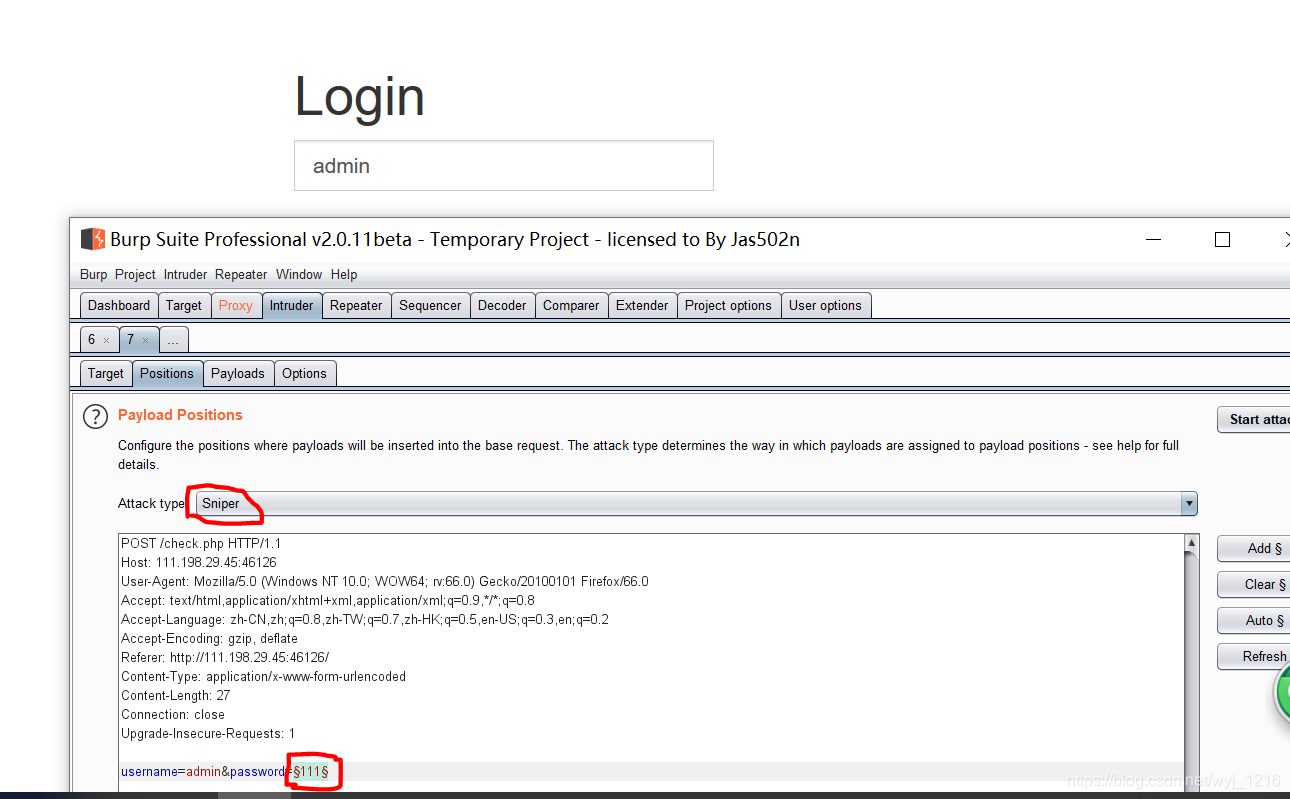This screenshot has width=1290, height=799.
Task: Select the Intruder tab
Action: point(292,305)
